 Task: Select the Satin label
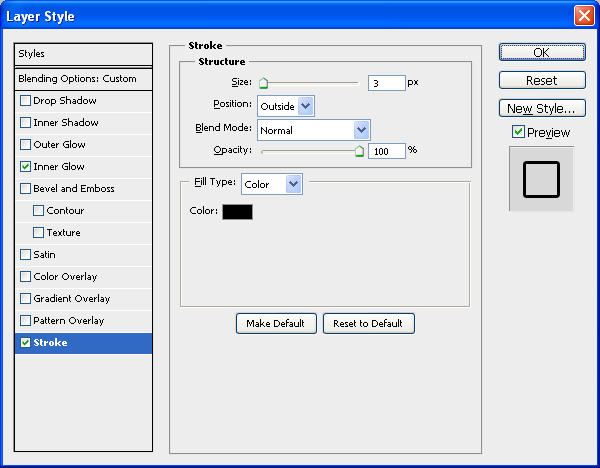tap(44, 254)
